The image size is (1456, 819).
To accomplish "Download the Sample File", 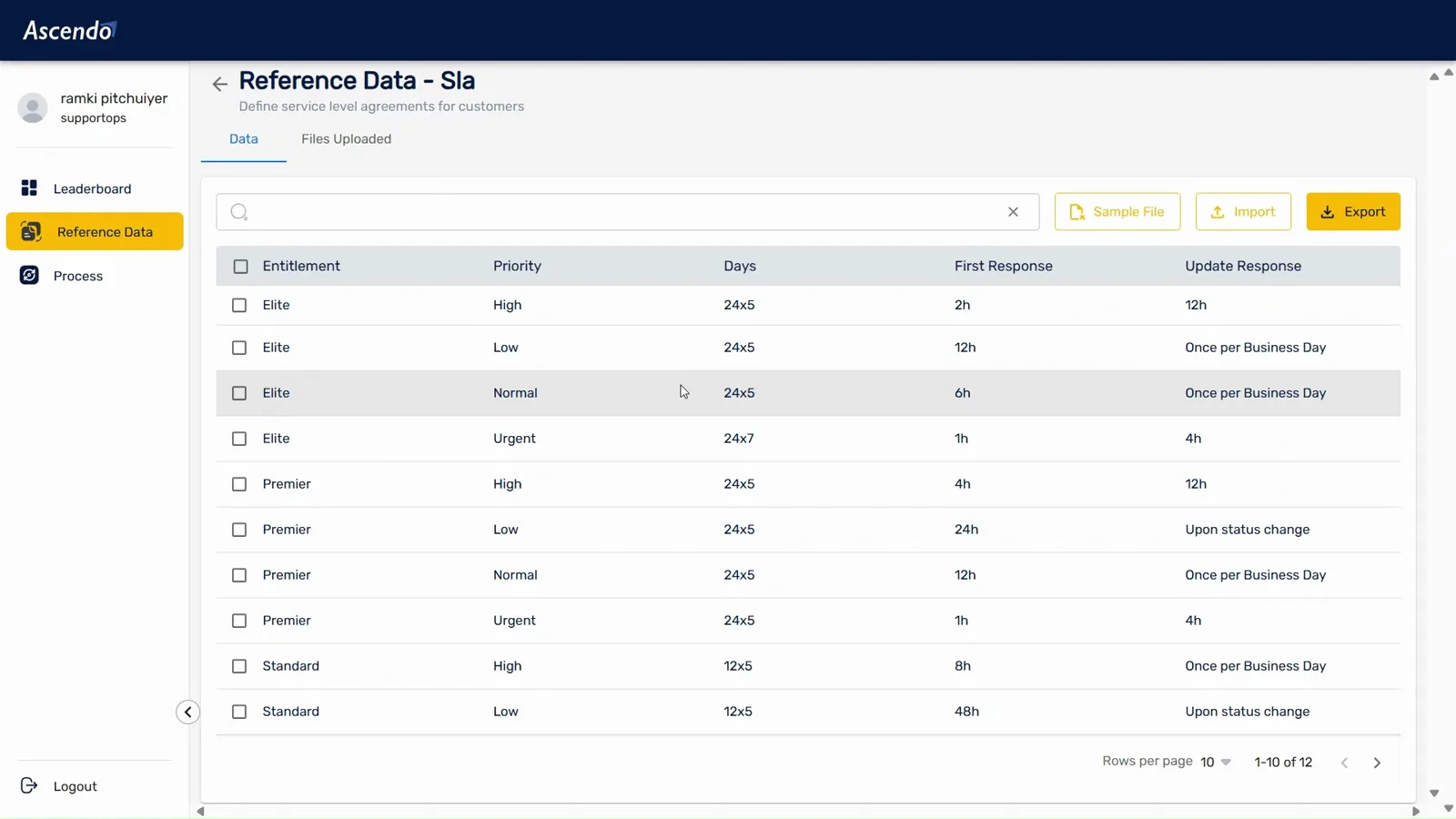I will tap(1117, 212).
